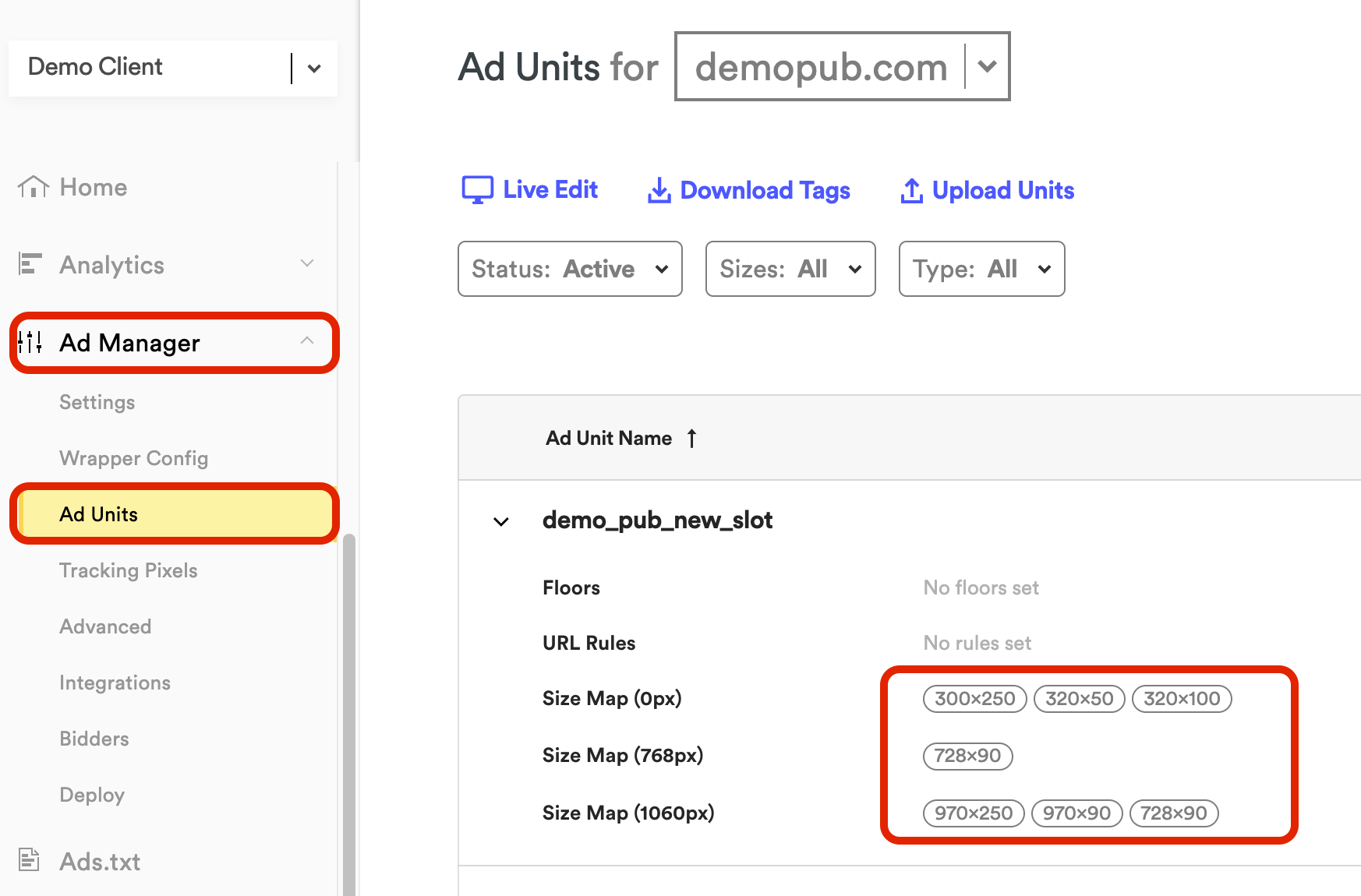Image resolution: width=1361 pixels, height=896 pixels.
Task: Click the URL Rules row label
Action: pos(589,643)
